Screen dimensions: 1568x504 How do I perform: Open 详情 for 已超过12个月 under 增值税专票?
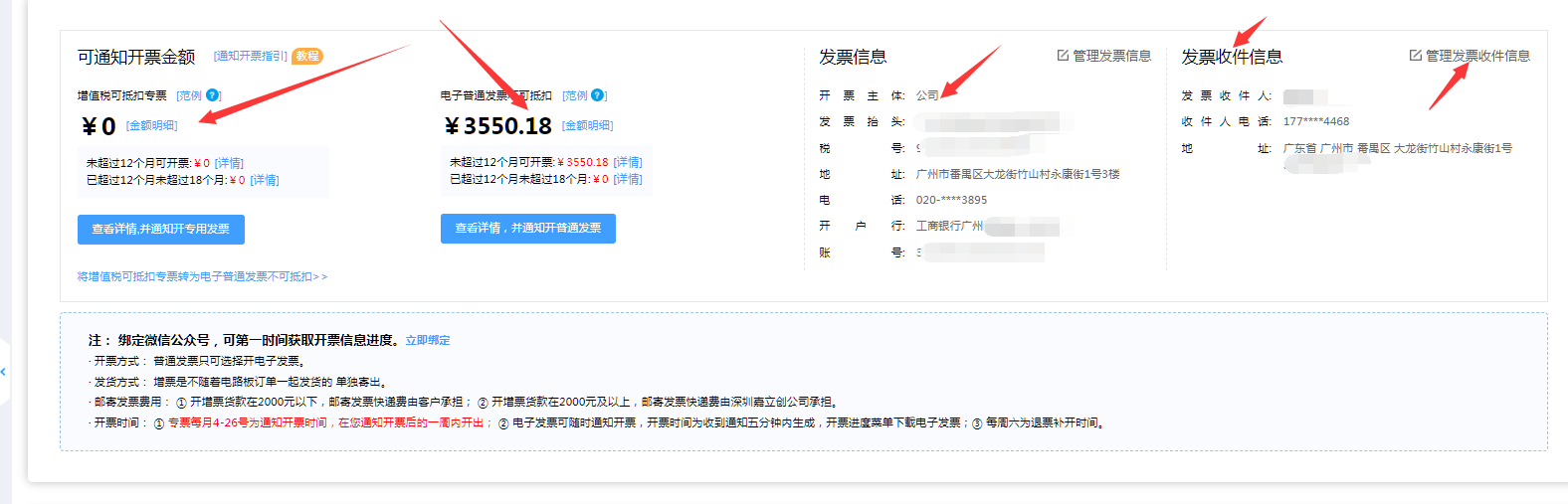coord(265,180)
